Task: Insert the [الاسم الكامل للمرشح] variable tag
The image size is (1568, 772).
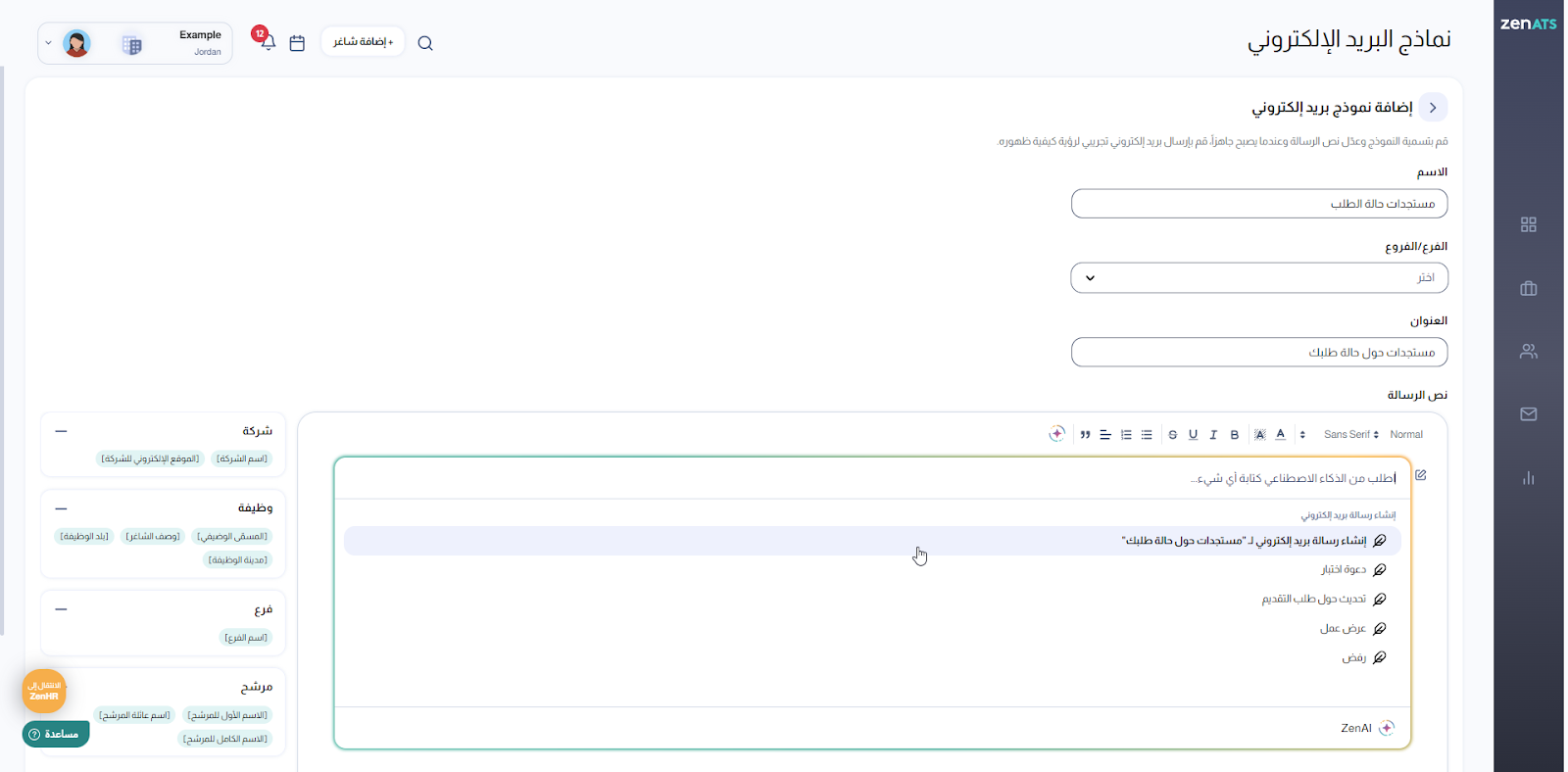Action: click(x=225, y=739)
